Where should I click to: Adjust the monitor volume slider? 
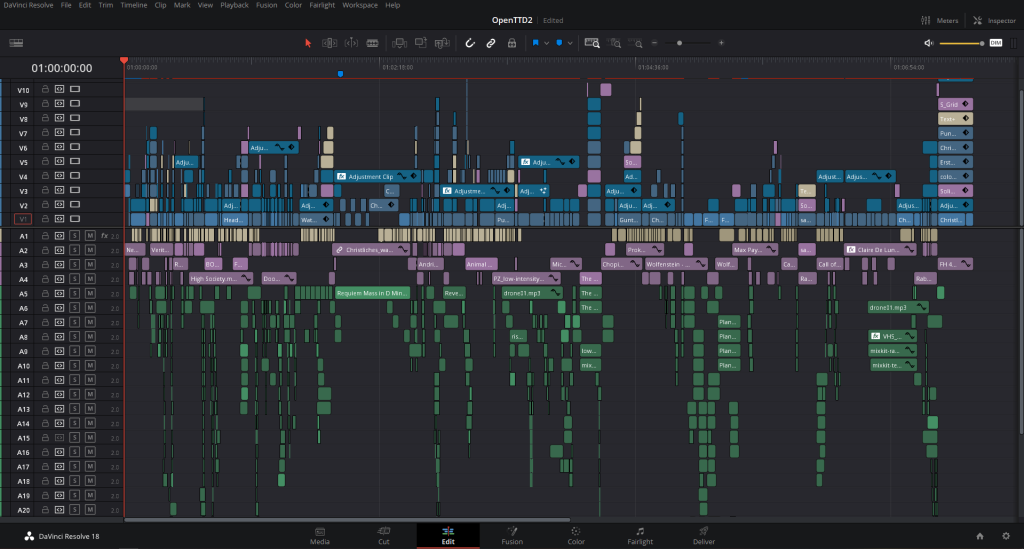[962, 43]
